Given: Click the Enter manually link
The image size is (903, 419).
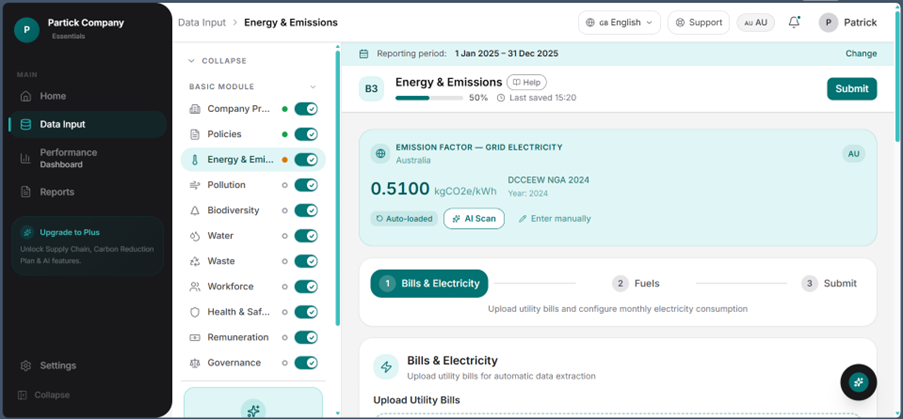Looking at the screenshot, I should 555,219.
